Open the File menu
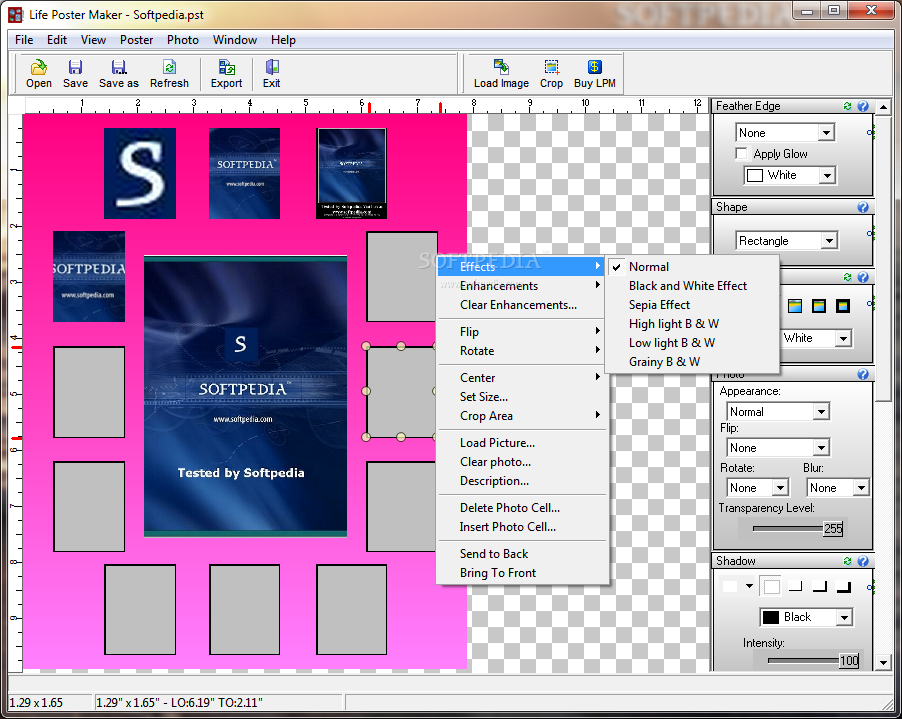Image resolution: width=902 pixels, height=719 pixels. (x=24, y=40)
